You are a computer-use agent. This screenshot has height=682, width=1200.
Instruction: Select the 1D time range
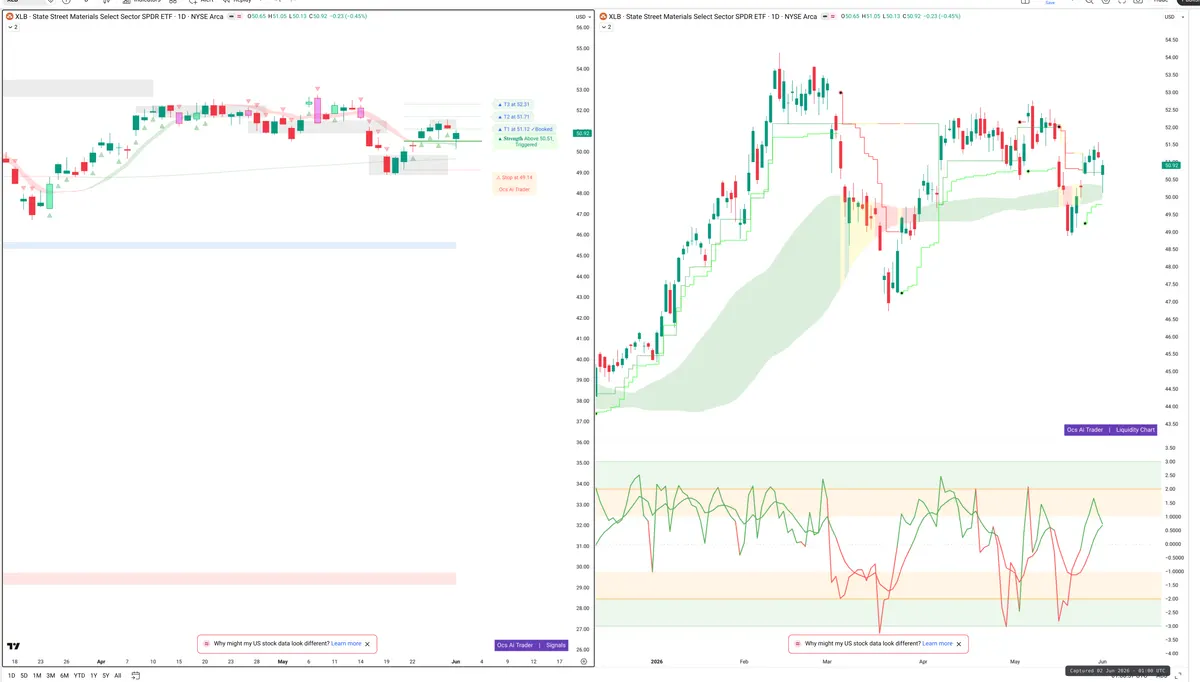(11, 675)
